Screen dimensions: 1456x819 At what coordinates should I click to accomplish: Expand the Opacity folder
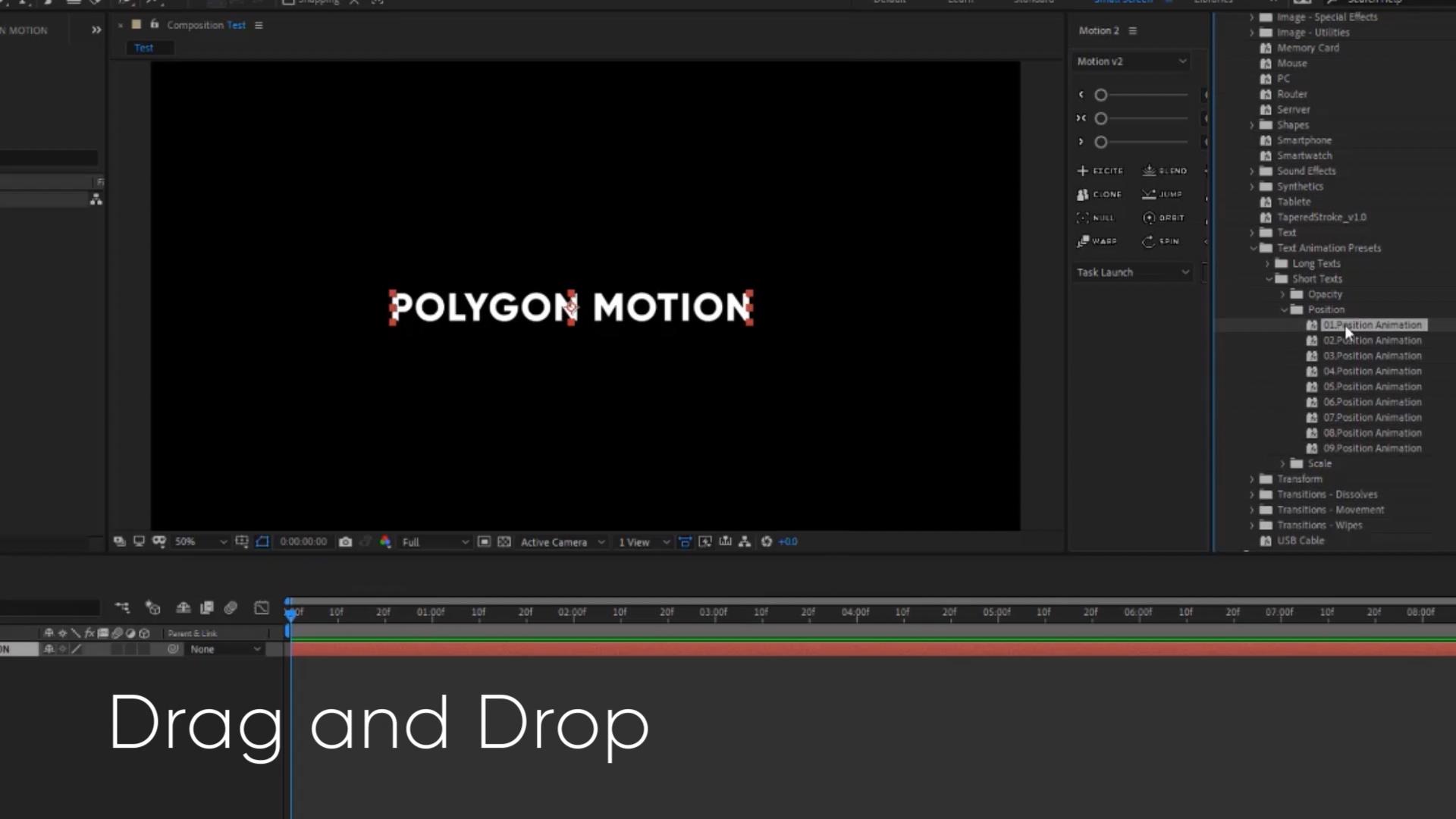click(1283, 294)
